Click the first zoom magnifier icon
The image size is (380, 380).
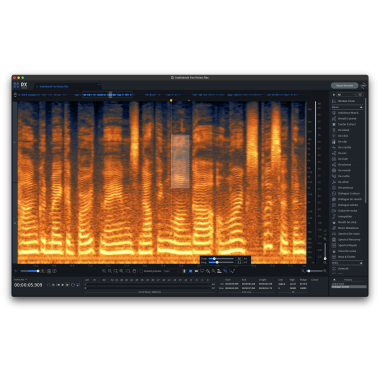tap(104, 271)
